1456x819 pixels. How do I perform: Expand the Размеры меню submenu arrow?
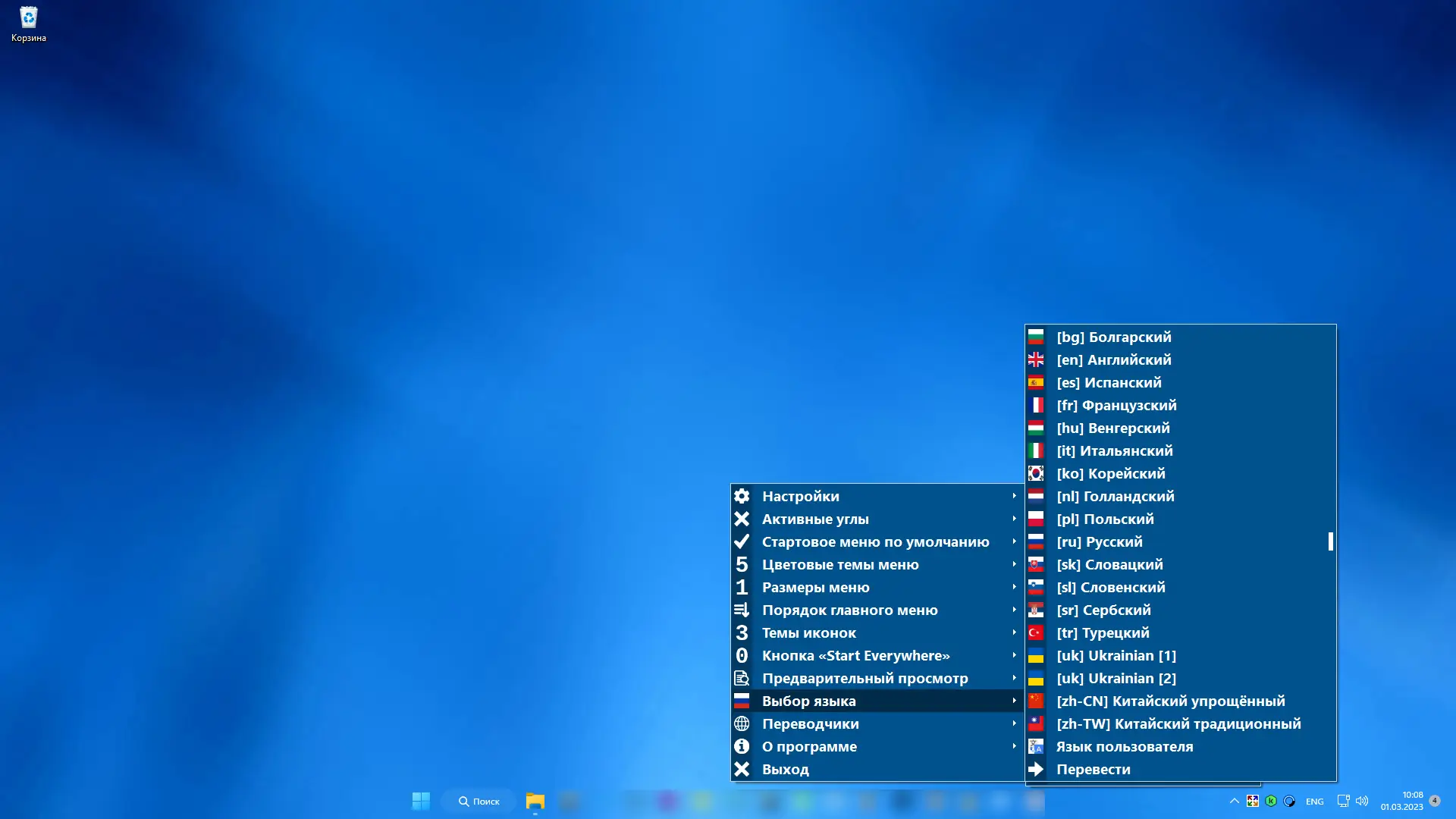click(x=1014, y=587)
